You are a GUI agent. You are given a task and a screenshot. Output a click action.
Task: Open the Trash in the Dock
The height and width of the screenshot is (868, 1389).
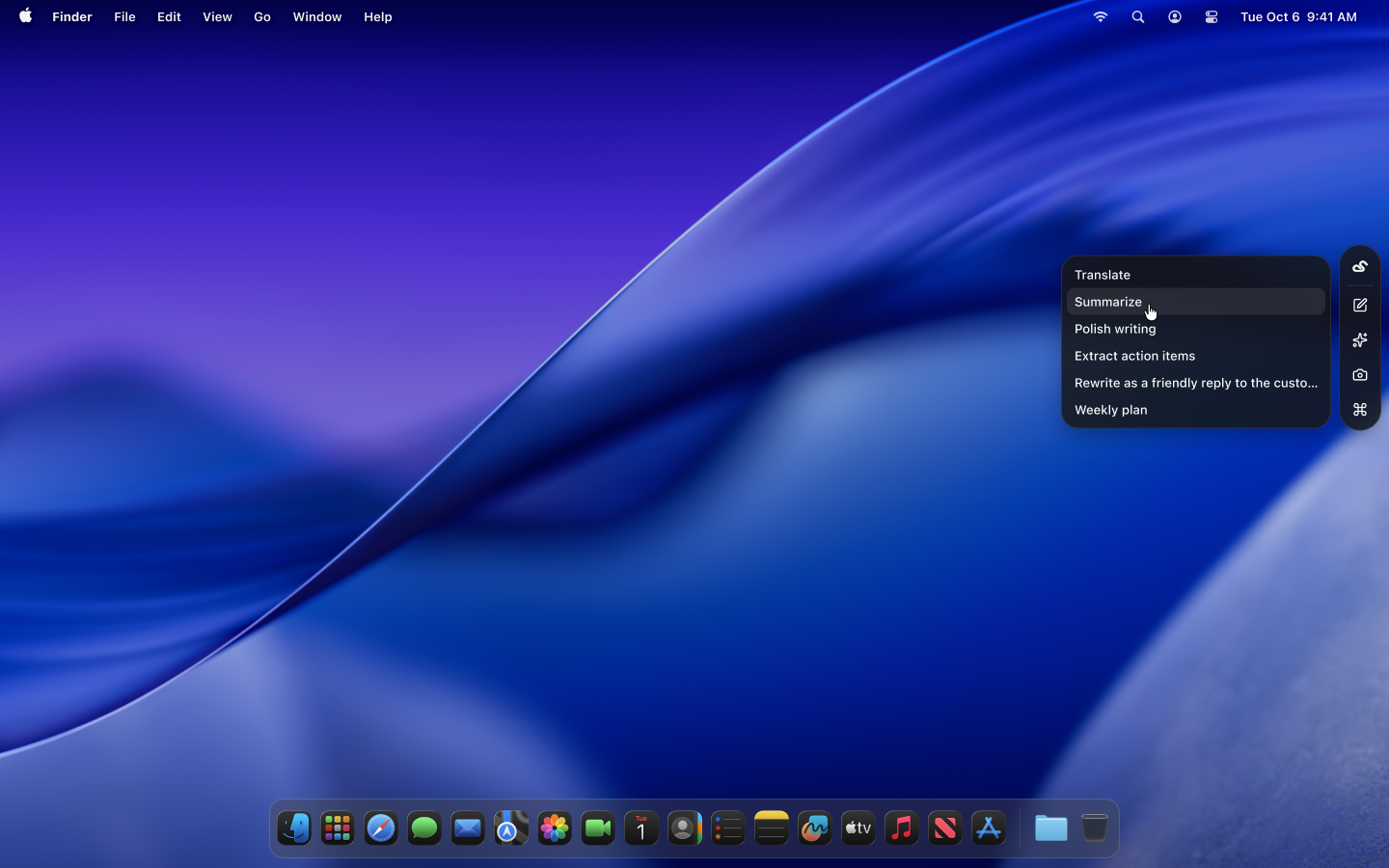click(1095, 828)
